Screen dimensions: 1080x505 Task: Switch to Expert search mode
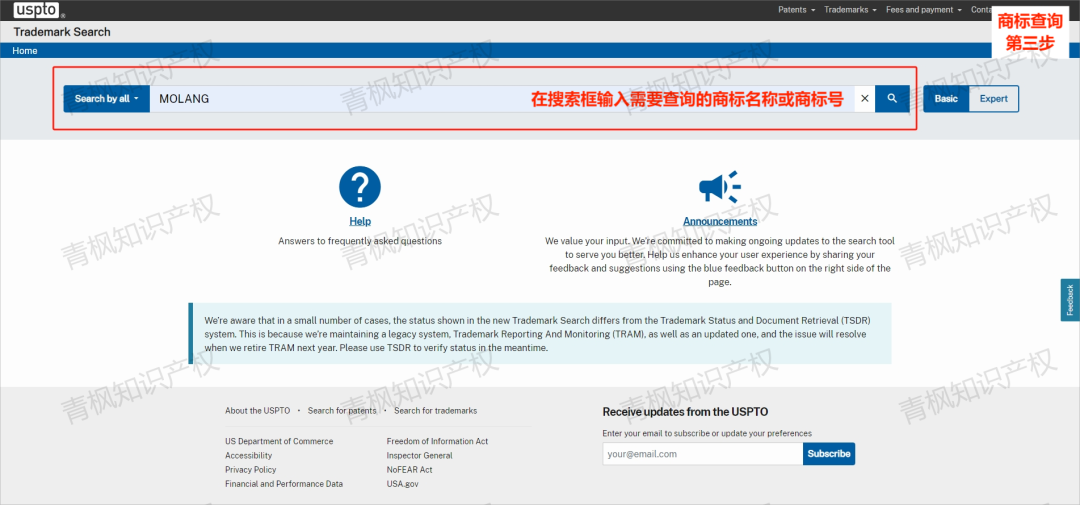click(x=993, y=99)
